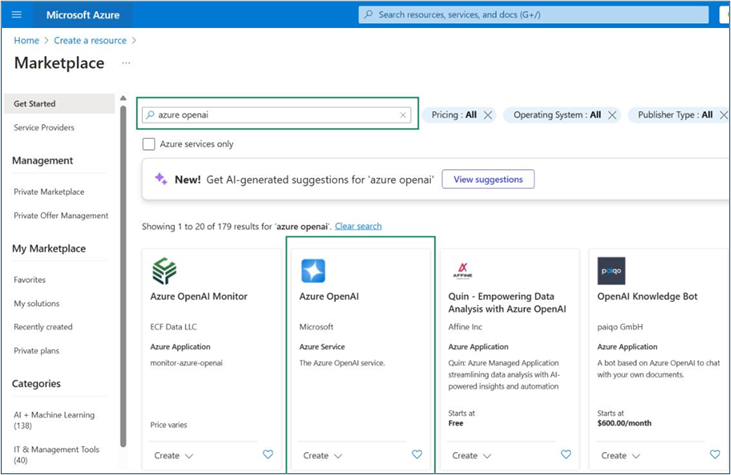This screenshot has height=475, width=731.
Task: Click the Azure OpenAI Monitor logo
Action: click(x=164, y=271)
